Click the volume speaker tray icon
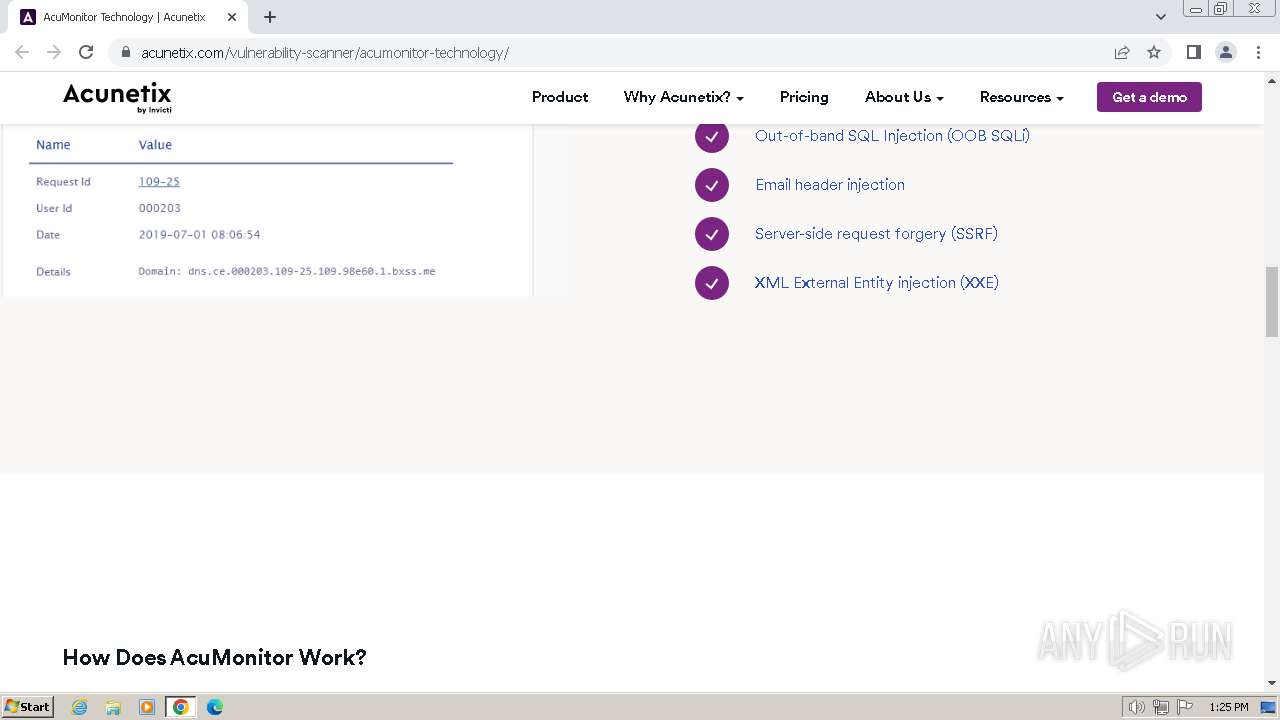The height and width of the screenshot is (720, 1280). [1137, 707]
